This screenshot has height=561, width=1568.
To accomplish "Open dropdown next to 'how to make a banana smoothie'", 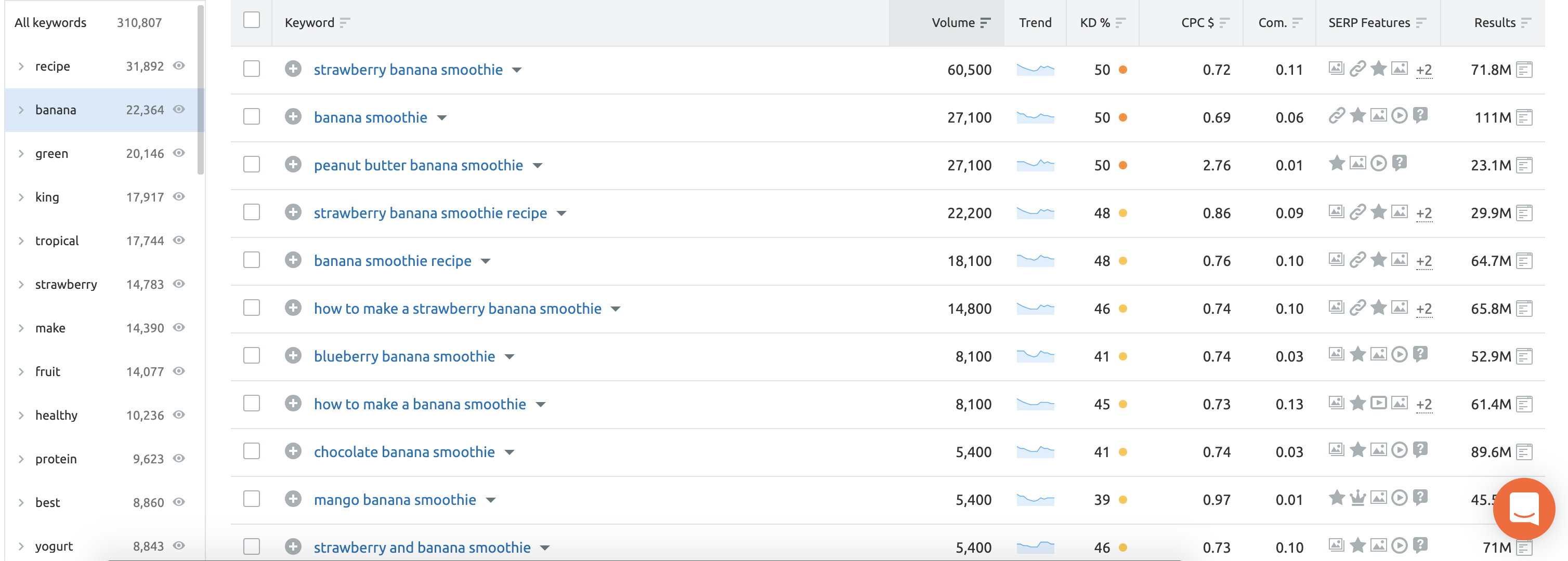I will (x=541, y=405).
